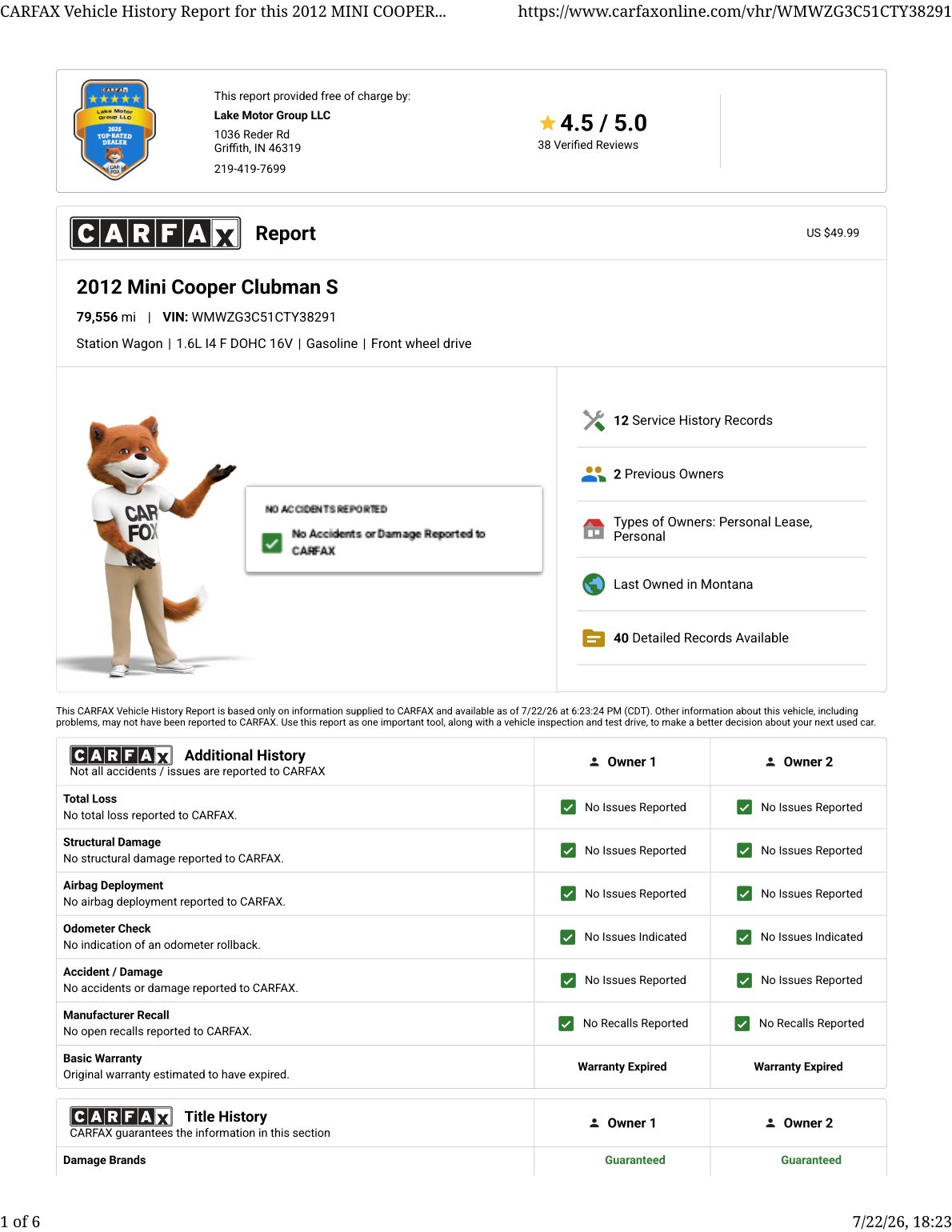Click the VIN WMWZG3C51CTY38291

coord(264,318)
